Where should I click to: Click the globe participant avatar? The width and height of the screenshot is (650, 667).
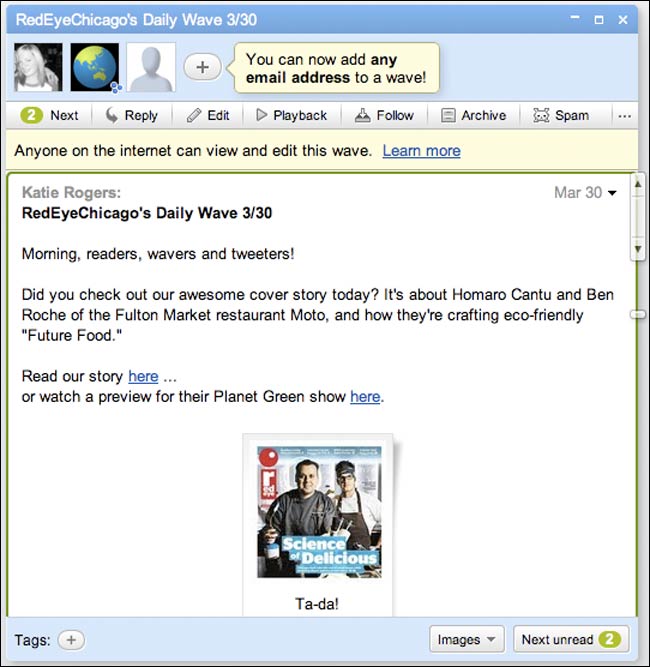point(94,67)
